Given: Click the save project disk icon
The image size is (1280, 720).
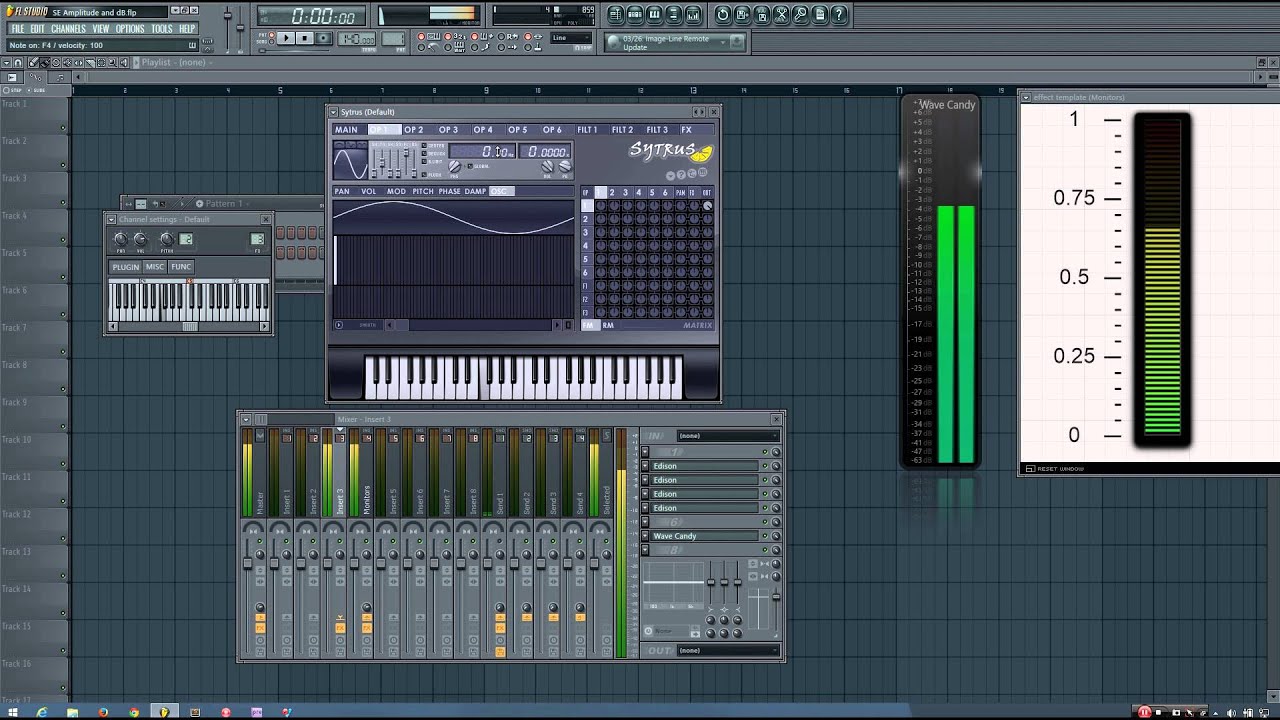Looking at the screenshot, I should pos(742,15).
